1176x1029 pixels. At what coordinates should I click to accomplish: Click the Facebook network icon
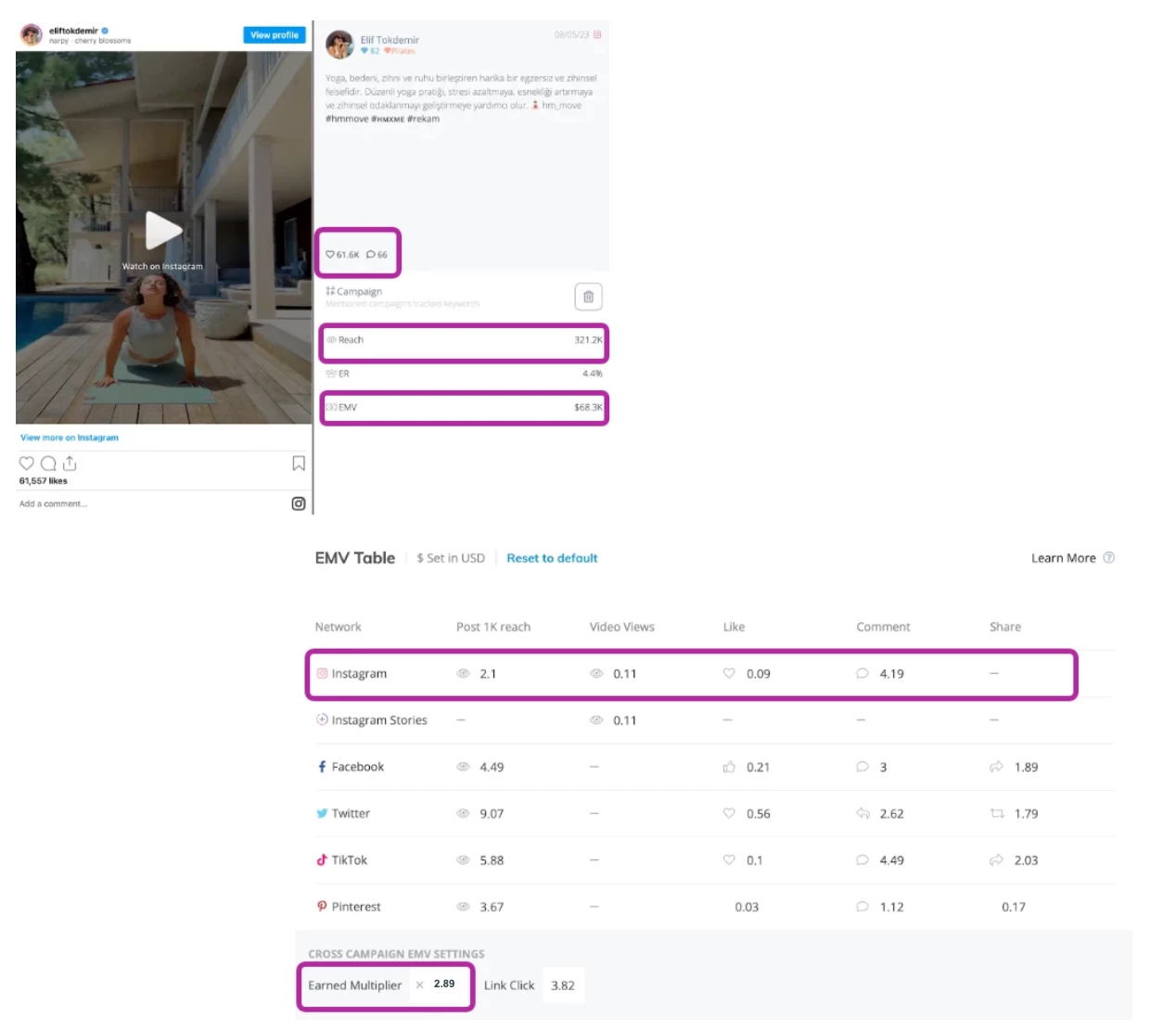click(x=322, y=767)
